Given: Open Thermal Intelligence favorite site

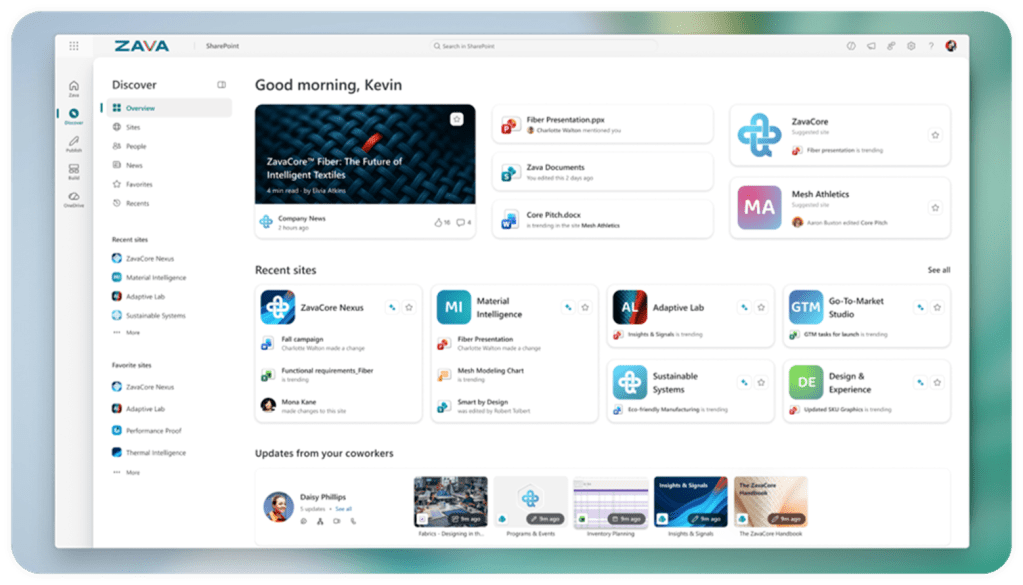Looking at the screenshot, I should point(155,453).
